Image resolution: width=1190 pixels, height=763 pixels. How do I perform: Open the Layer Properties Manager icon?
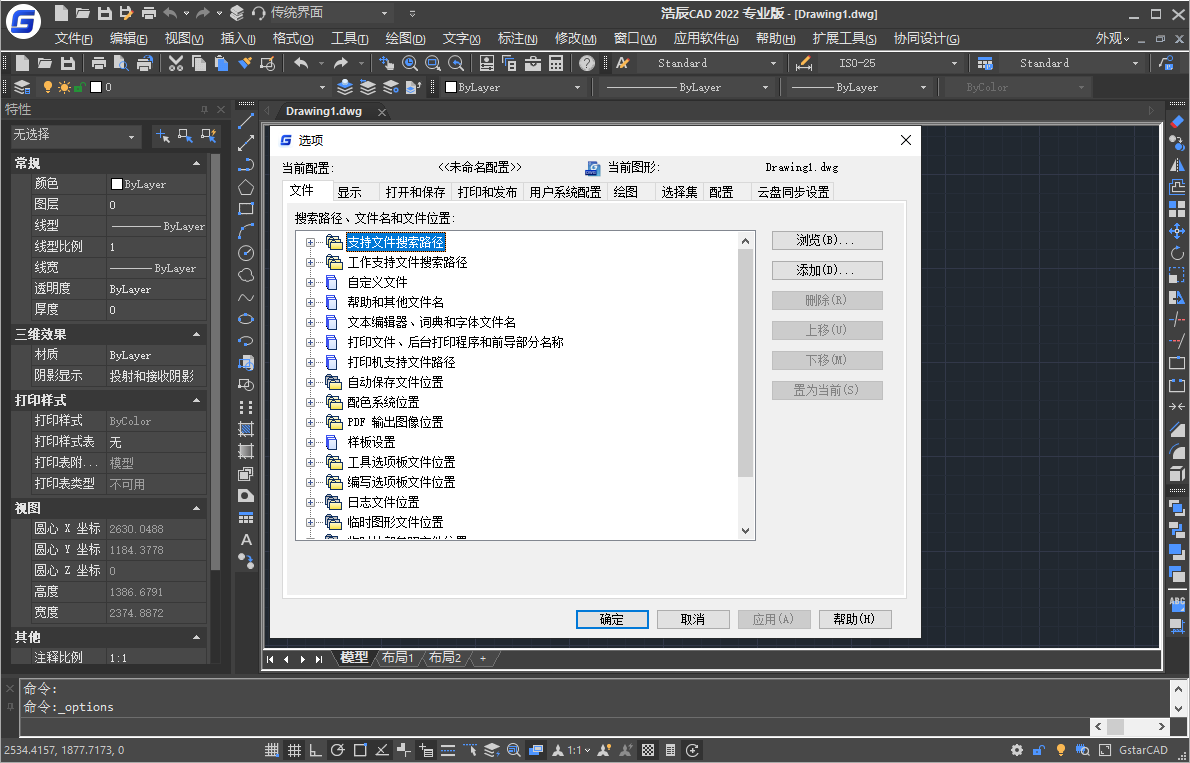click(x=22, y=87)
